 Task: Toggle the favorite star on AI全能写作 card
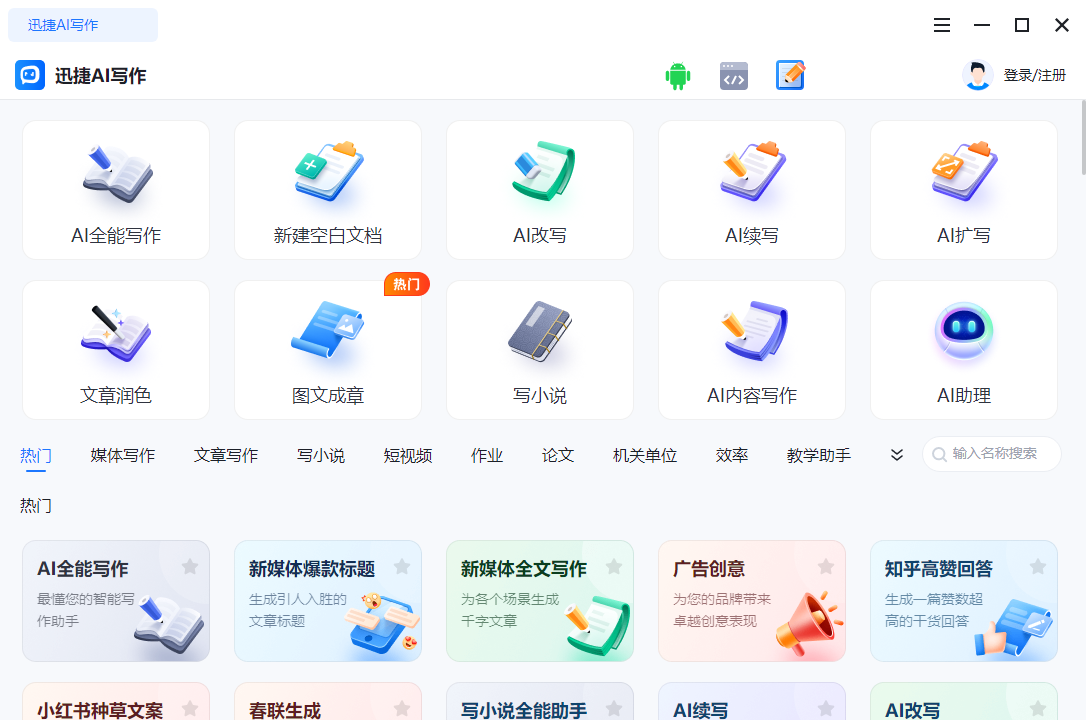(190, 565)
